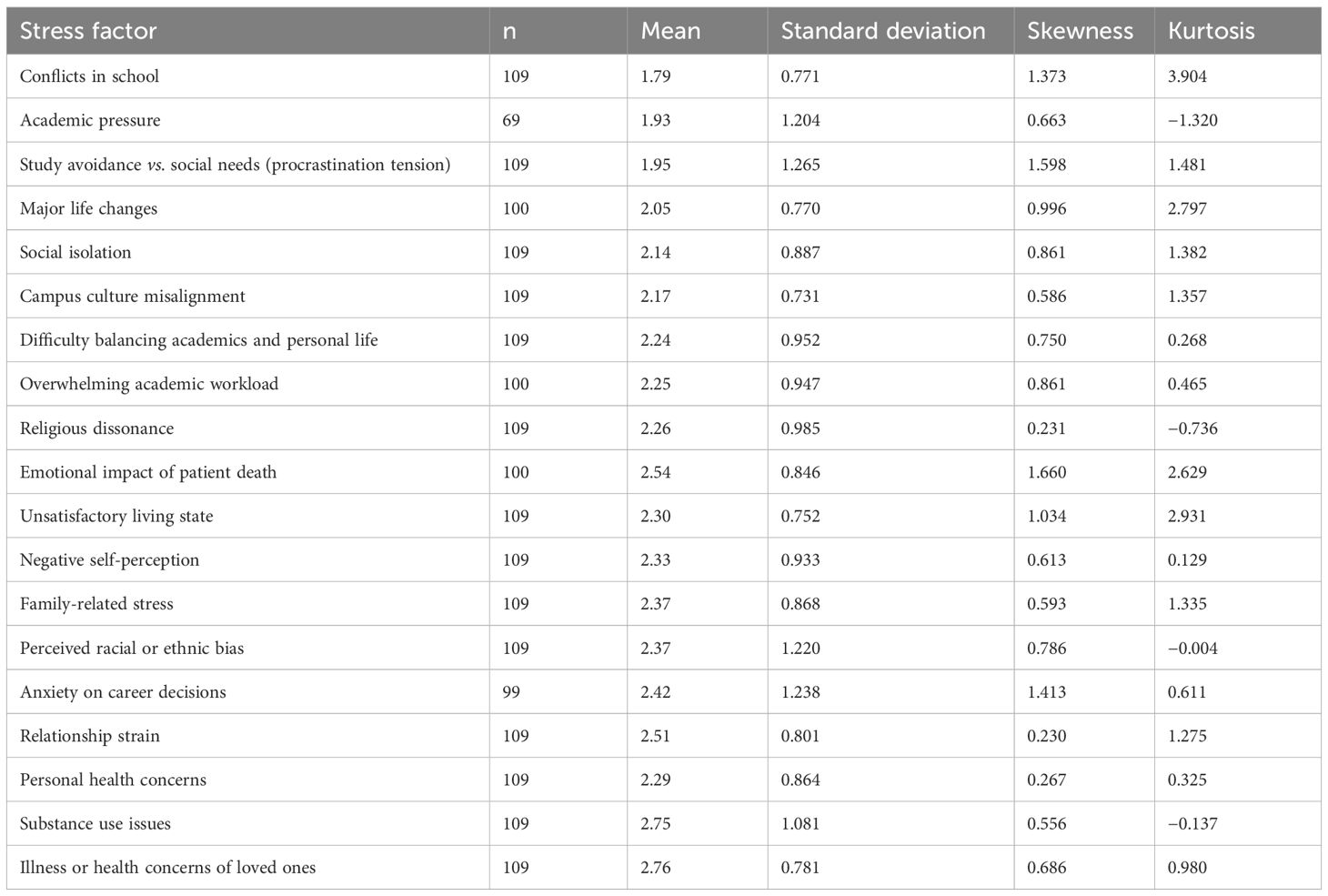The image size is (1328, 896).
Task: Click the sample size value 69
Action: tap(511, 120)
